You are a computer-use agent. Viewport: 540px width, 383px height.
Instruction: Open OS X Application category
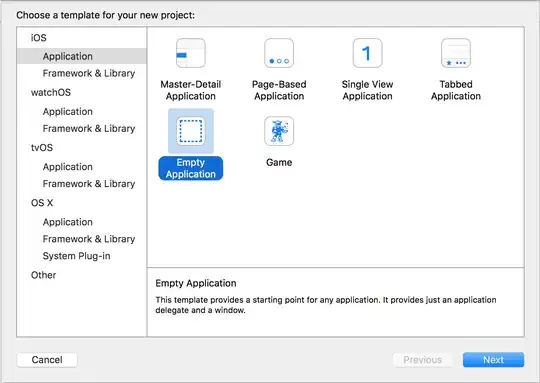68,222
